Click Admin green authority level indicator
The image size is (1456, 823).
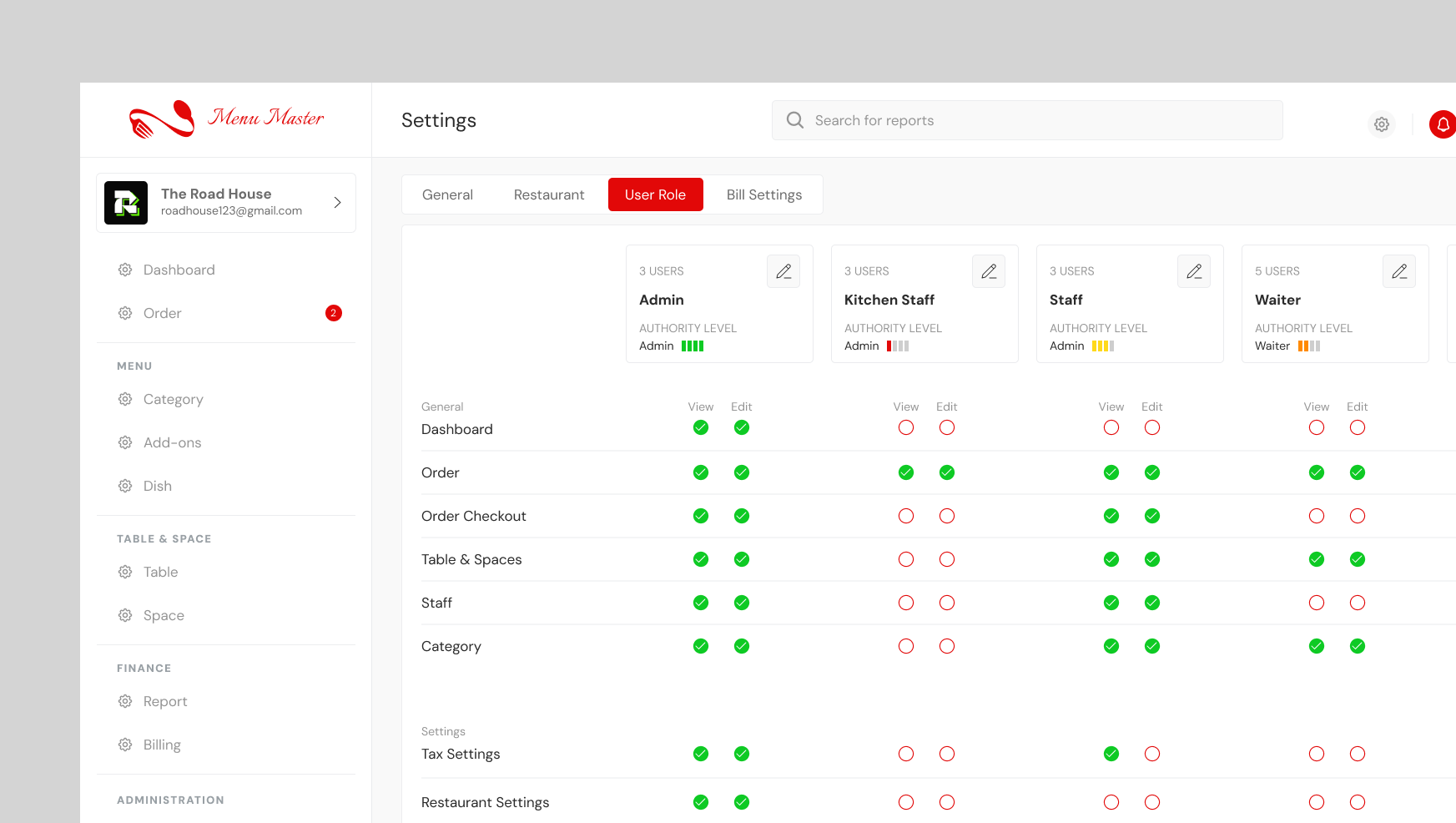[692, 346]
